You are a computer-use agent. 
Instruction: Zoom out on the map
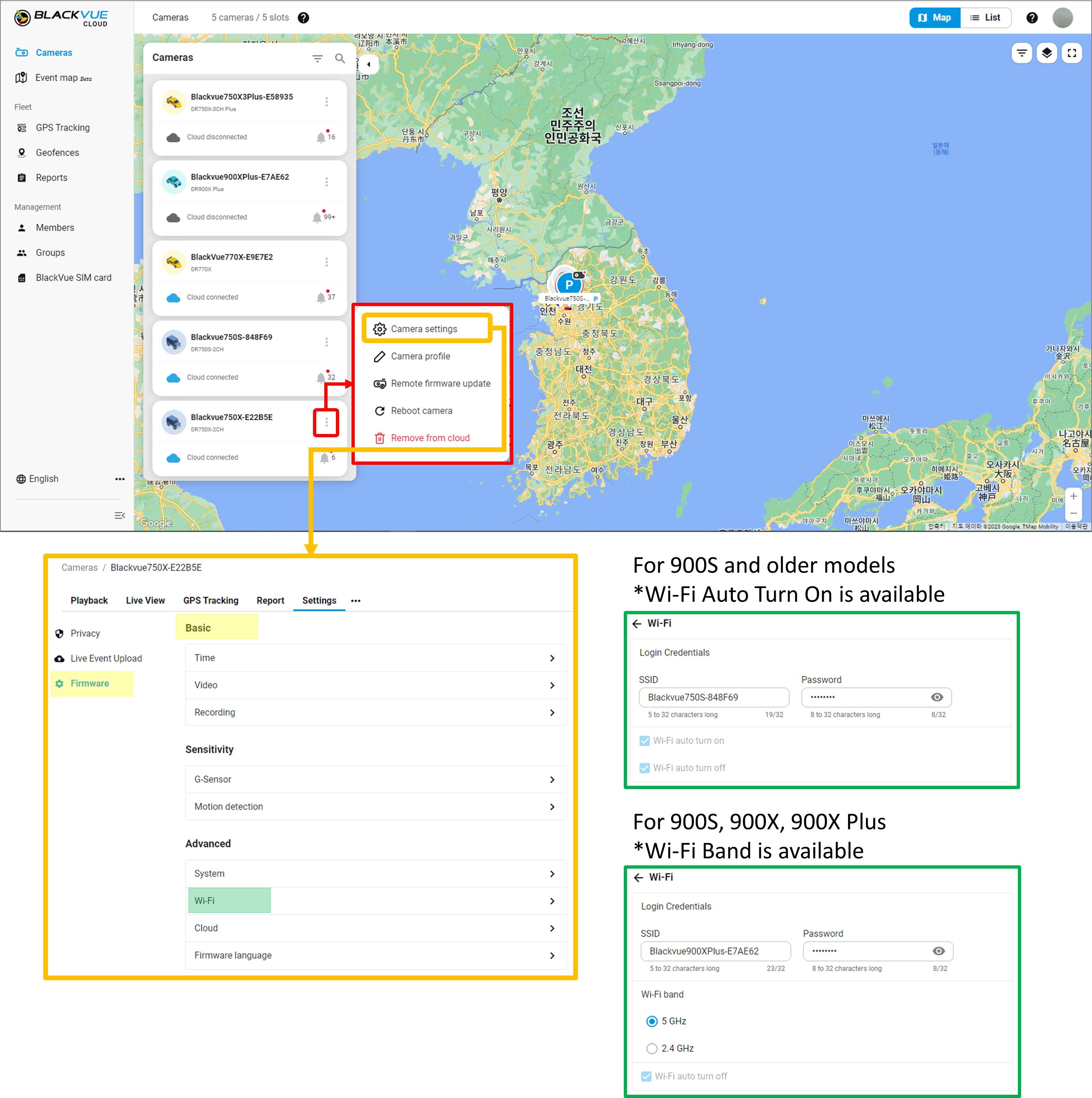tap(1073, 512)
